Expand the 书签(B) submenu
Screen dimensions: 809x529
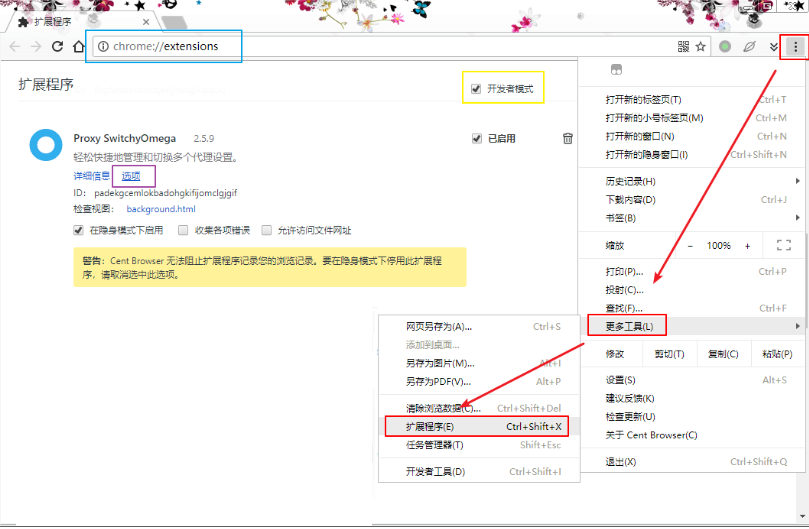(x=691, y=218)
